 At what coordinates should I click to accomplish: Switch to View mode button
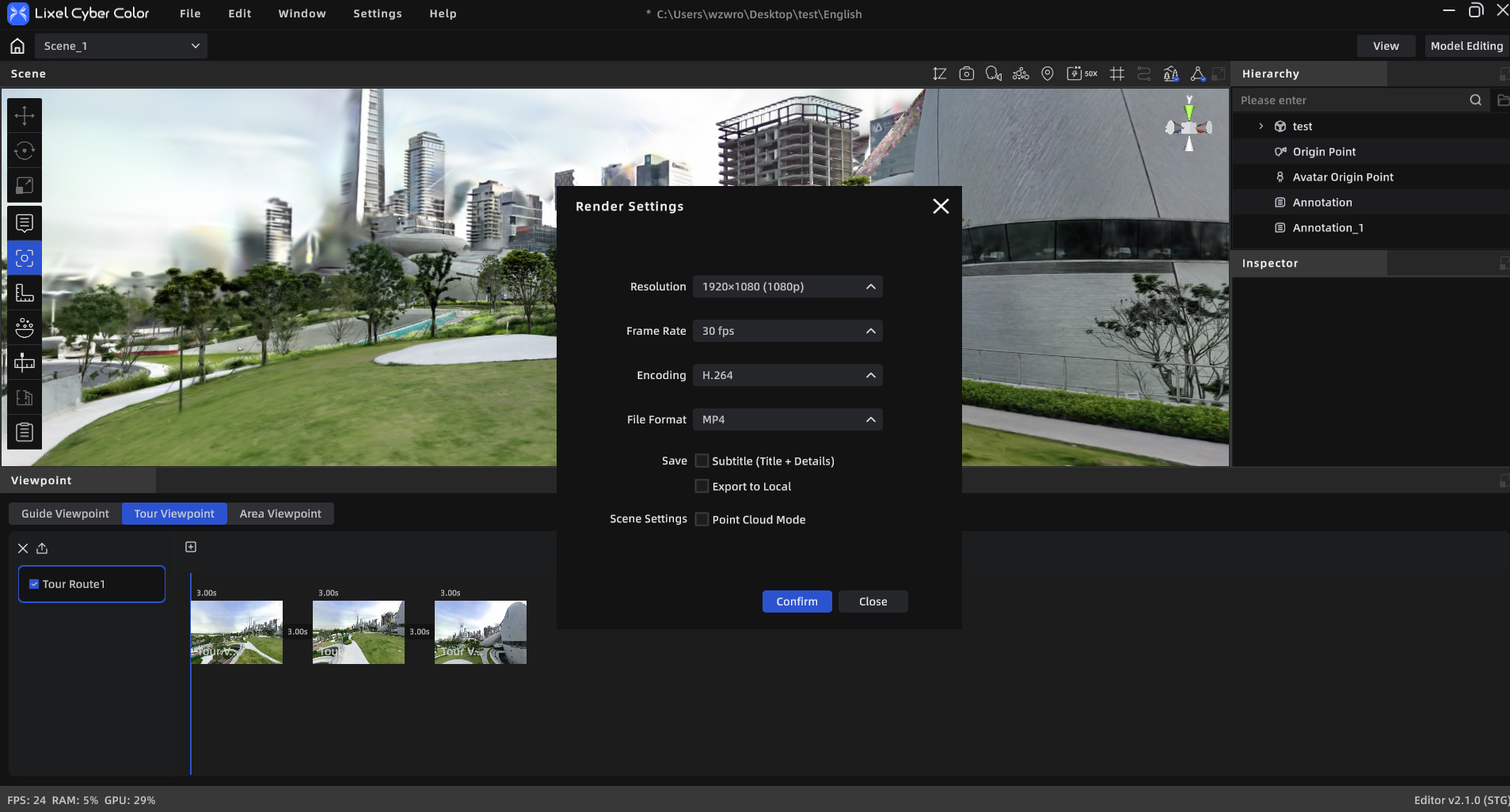tap(1386, 46)
